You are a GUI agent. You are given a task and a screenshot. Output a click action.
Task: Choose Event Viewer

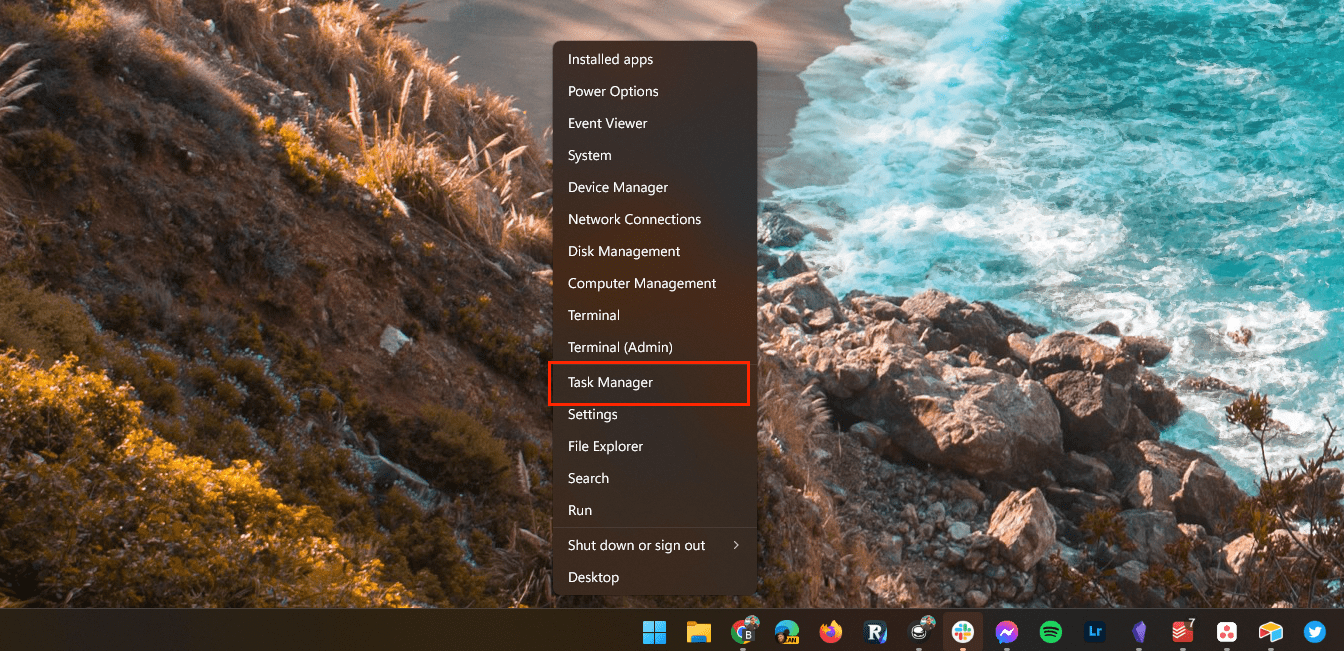click(x=654, y=123)
